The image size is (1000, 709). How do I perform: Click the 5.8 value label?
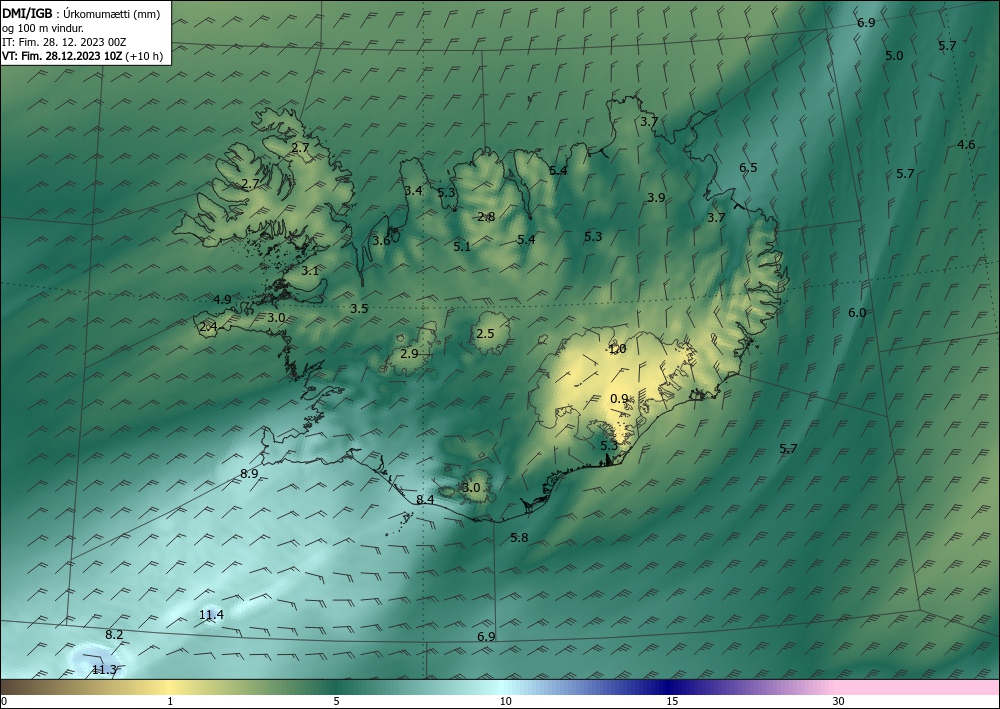tap(520, 537)
